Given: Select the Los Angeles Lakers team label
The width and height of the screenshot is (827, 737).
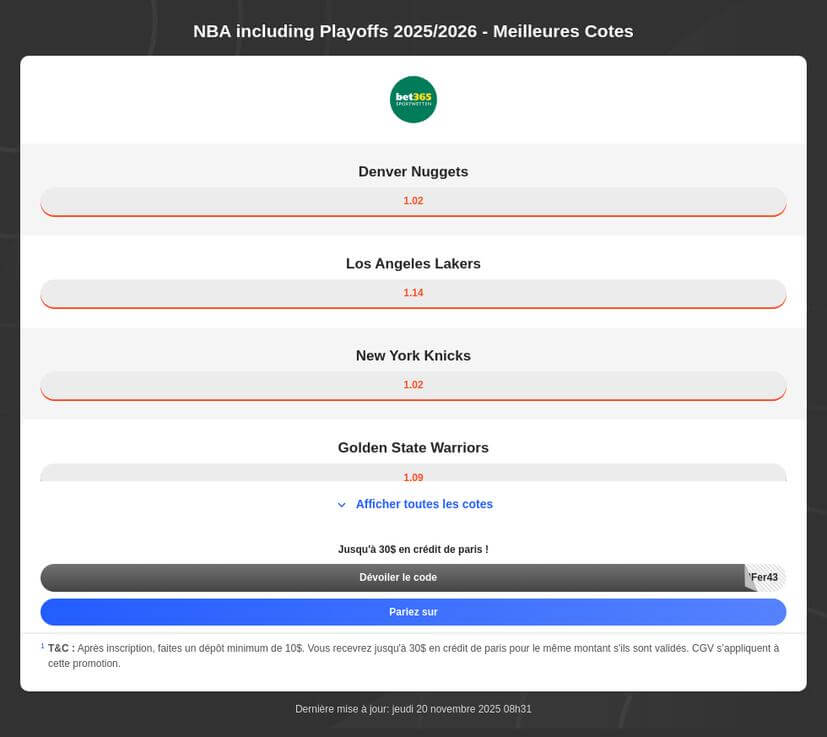Looking at the screenshot, I should 413,263.
